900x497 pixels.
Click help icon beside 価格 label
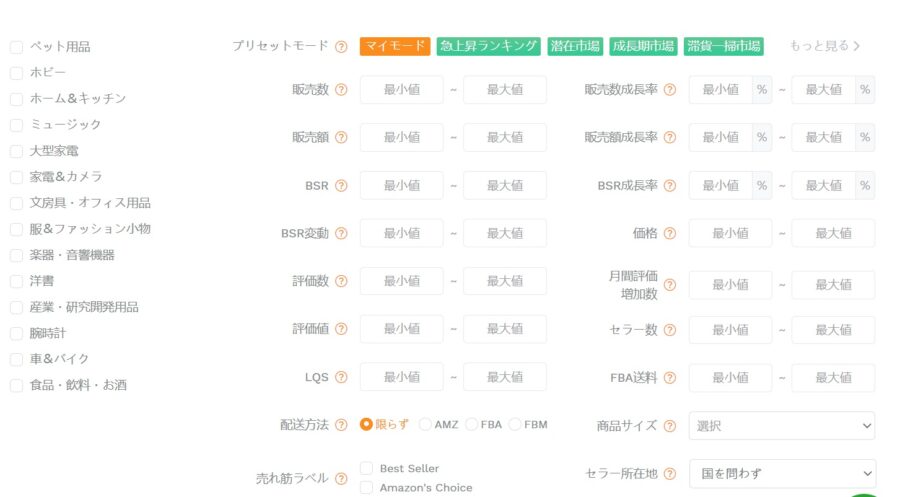[x=669, y=233]
